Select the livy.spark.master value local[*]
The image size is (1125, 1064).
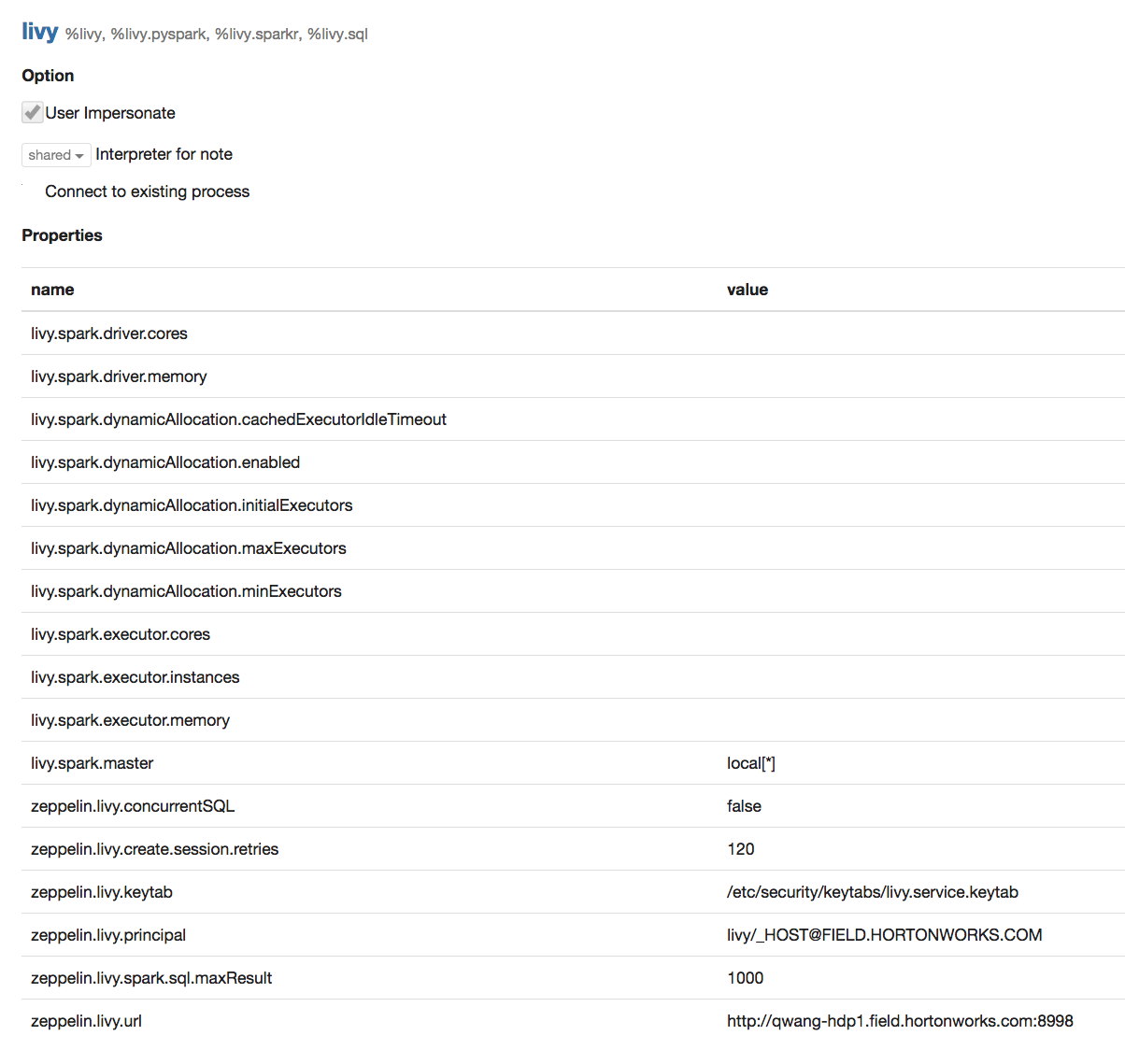(x=751, y=763)
